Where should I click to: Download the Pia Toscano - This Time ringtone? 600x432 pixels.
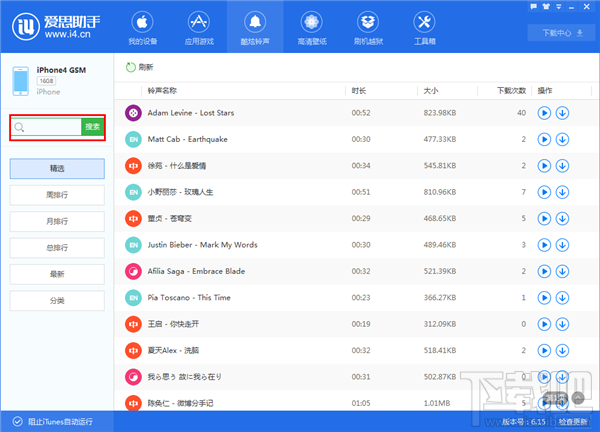562,297
